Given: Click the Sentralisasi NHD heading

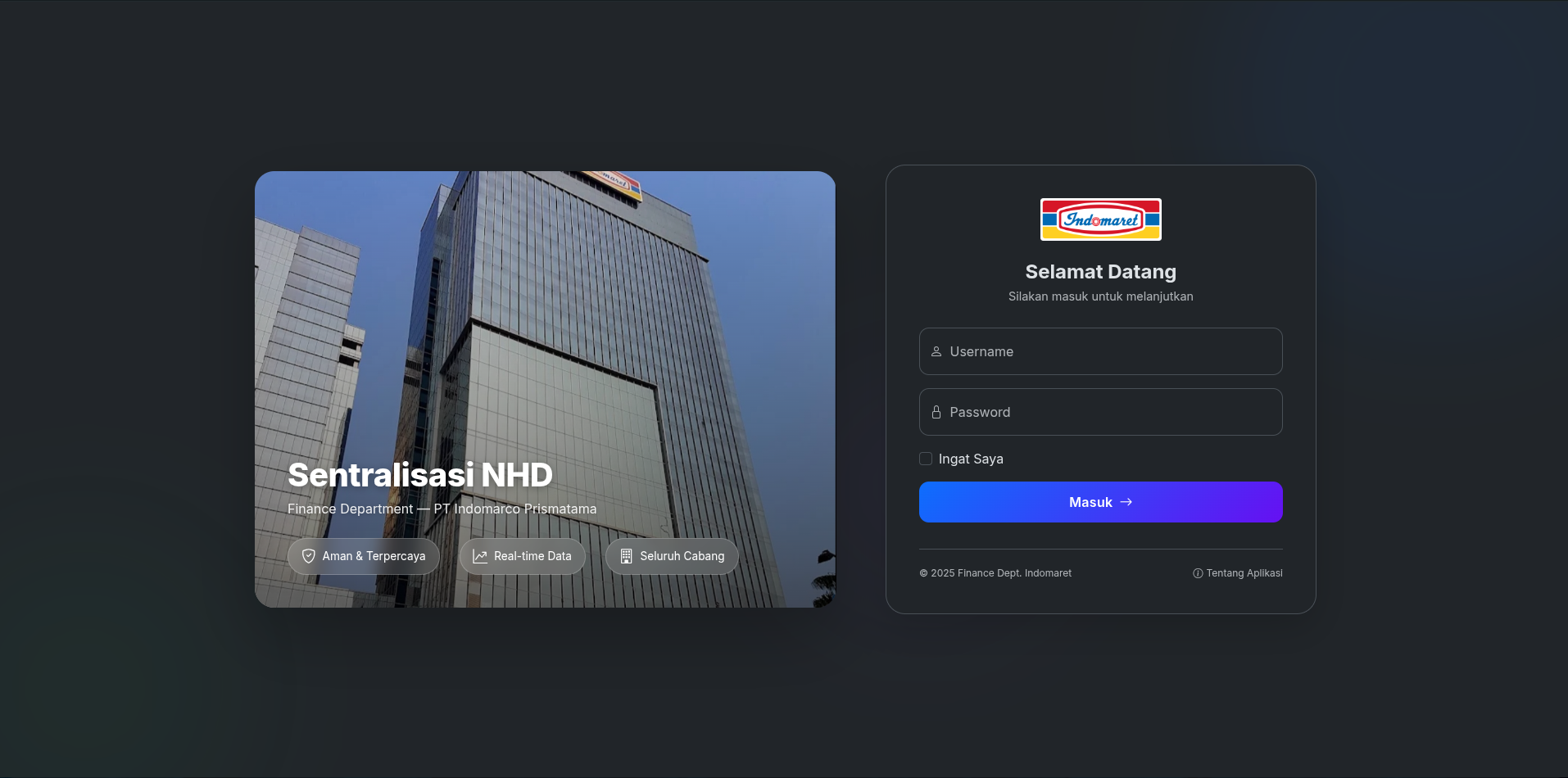Looking at the screenshot, I should [x=420, y=475].
